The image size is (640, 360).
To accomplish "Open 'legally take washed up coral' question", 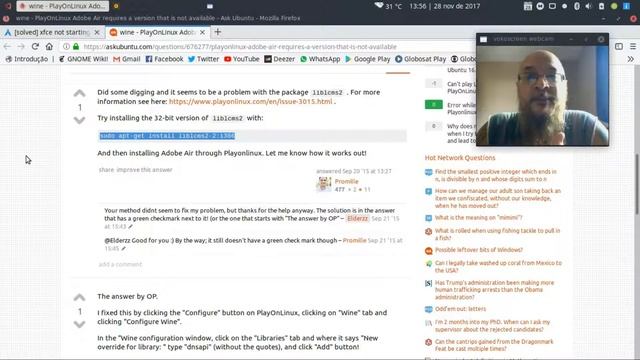I will [498, 267].
